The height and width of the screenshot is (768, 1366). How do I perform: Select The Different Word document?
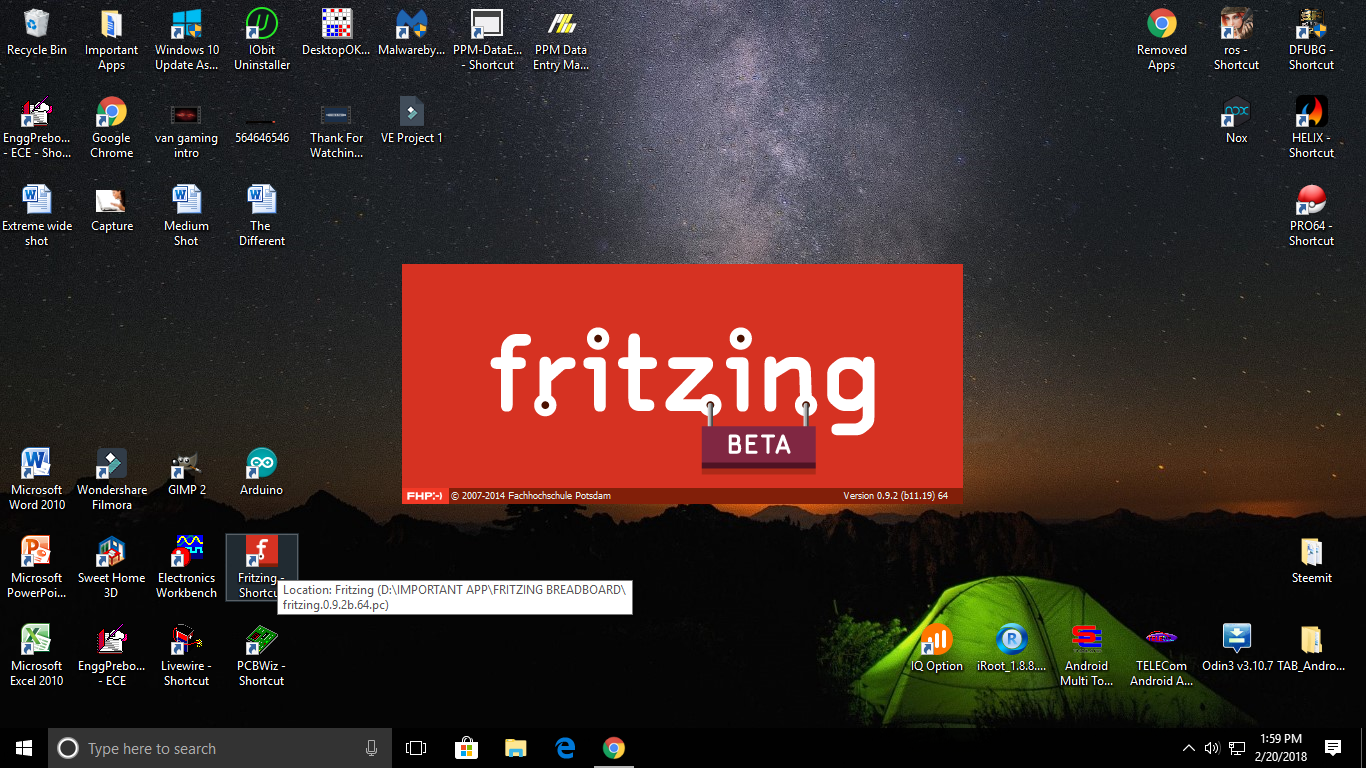click(262, 216)
